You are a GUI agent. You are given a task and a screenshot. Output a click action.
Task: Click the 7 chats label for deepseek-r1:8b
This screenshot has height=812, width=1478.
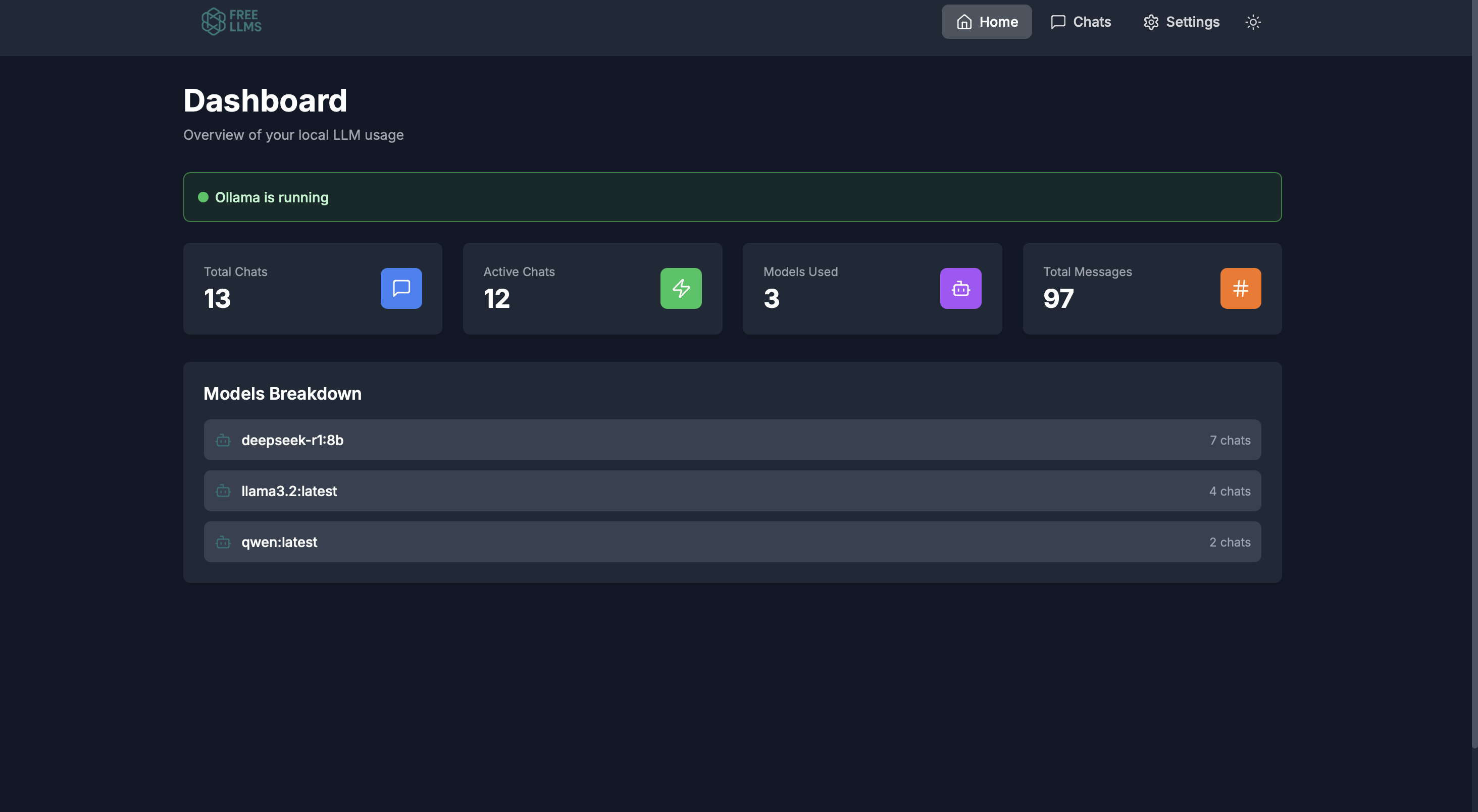tap(1230, 440)
